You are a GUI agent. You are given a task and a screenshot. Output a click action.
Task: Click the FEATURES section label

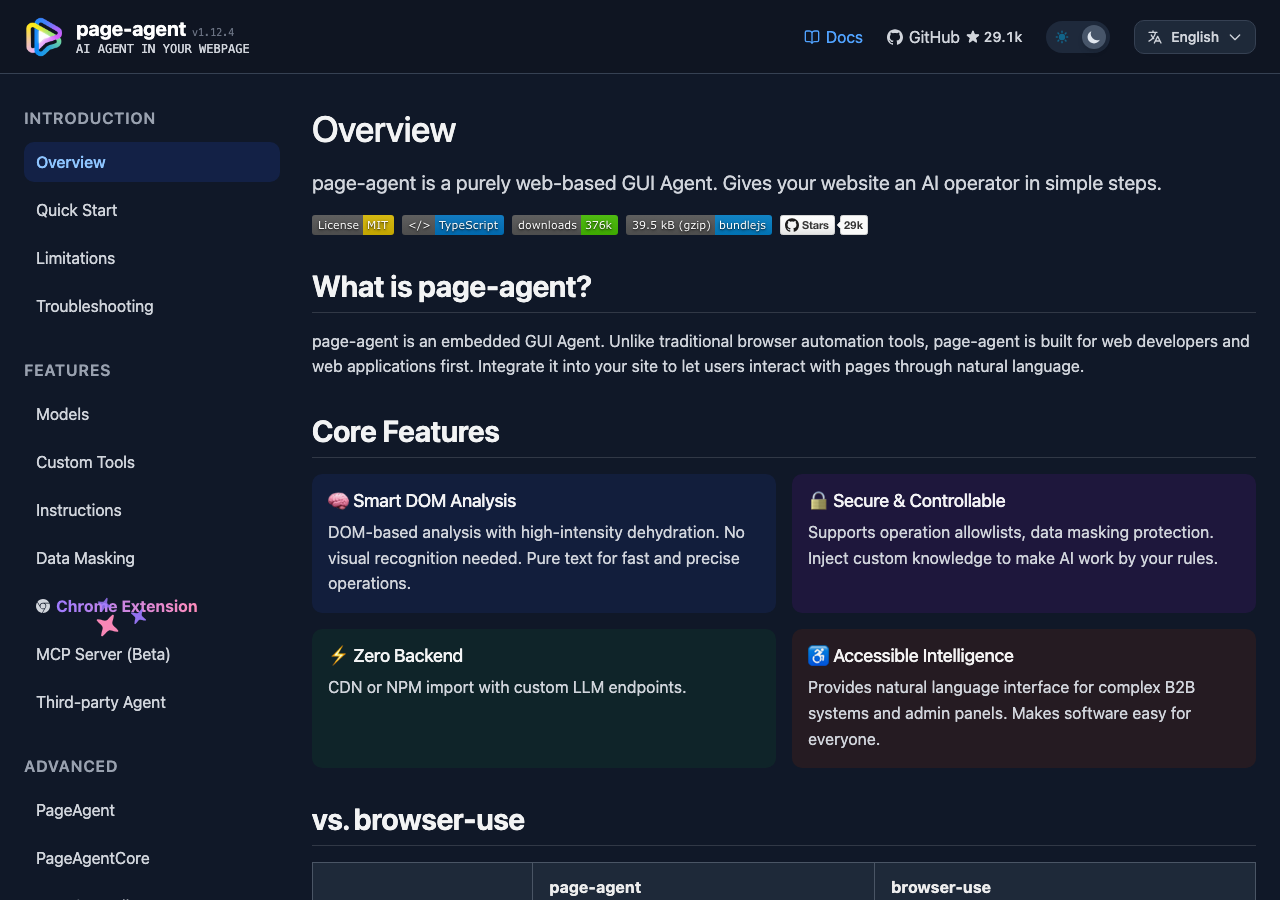pyautogui.click(x=67, y=370)
